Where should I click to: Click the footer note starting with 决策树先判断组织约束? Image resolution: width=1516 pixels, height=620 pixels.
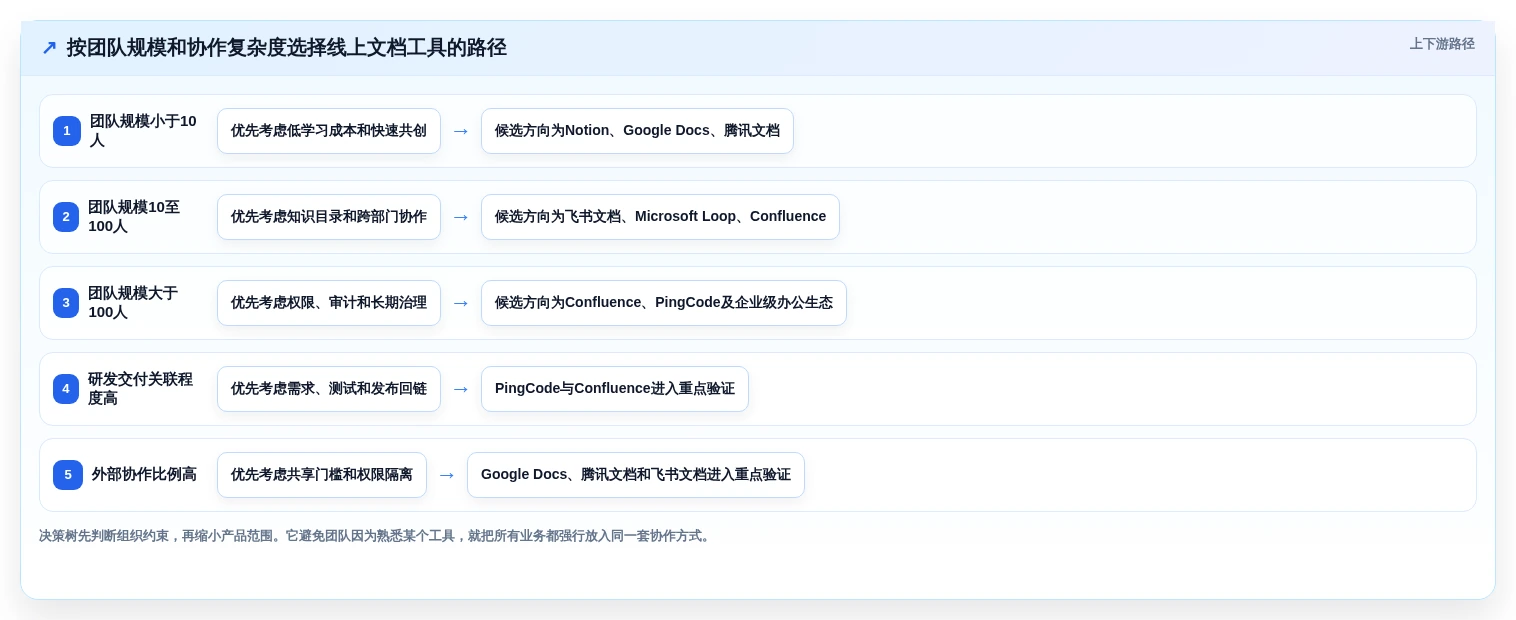tap(376, 536)
